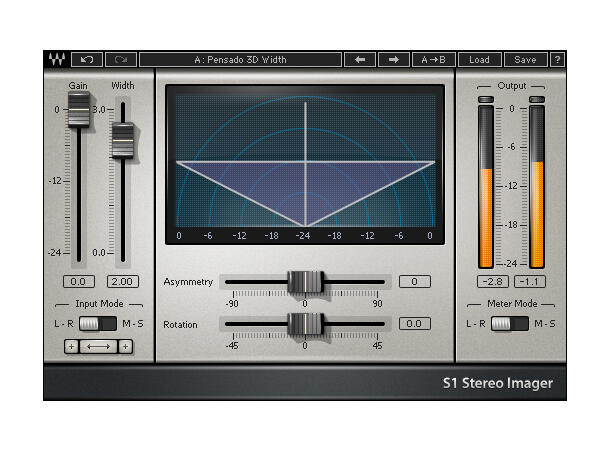Copy setup A to B

tap(433, 60)
